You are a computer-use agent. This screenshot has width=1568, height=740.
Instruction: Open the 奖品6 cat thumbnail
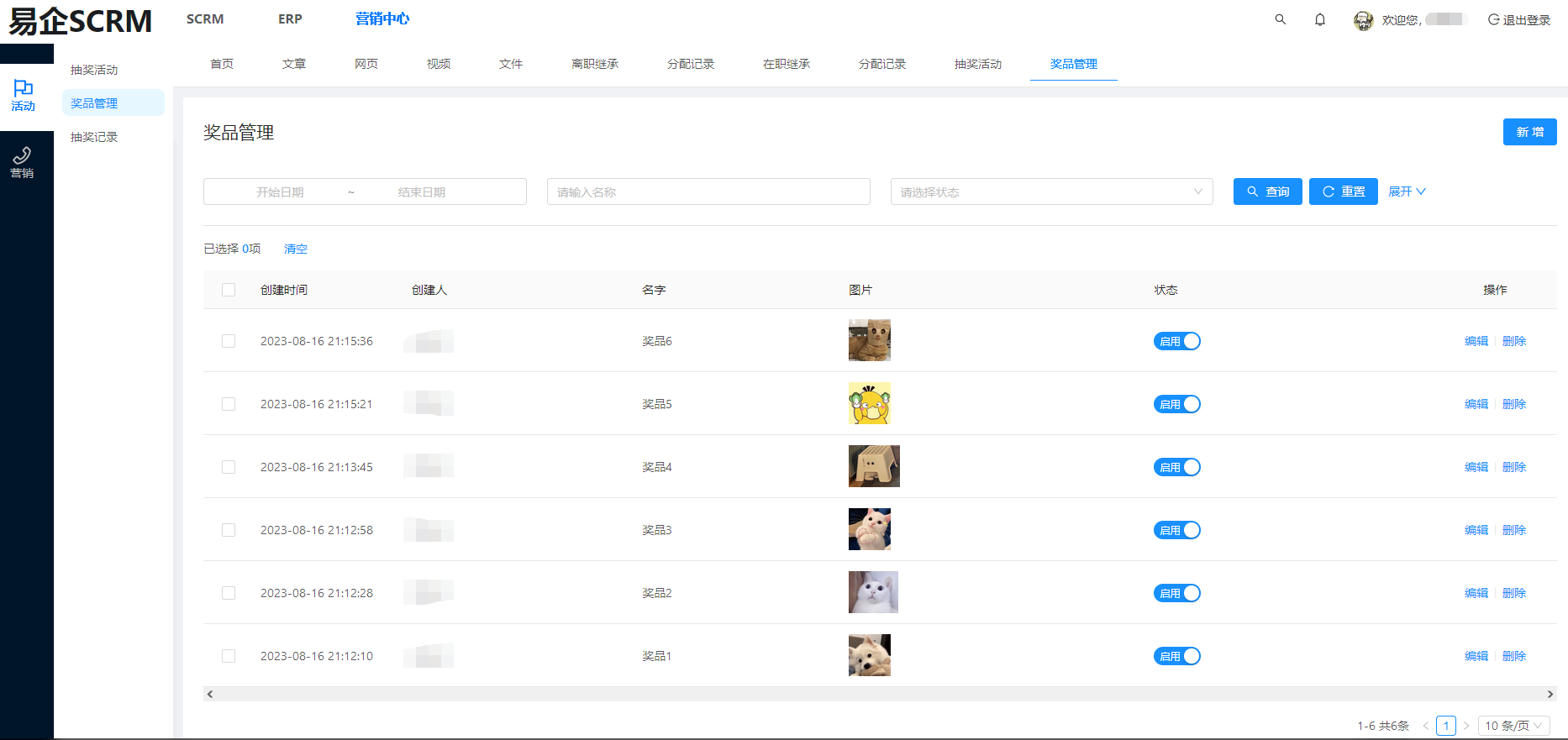point(870,340)
